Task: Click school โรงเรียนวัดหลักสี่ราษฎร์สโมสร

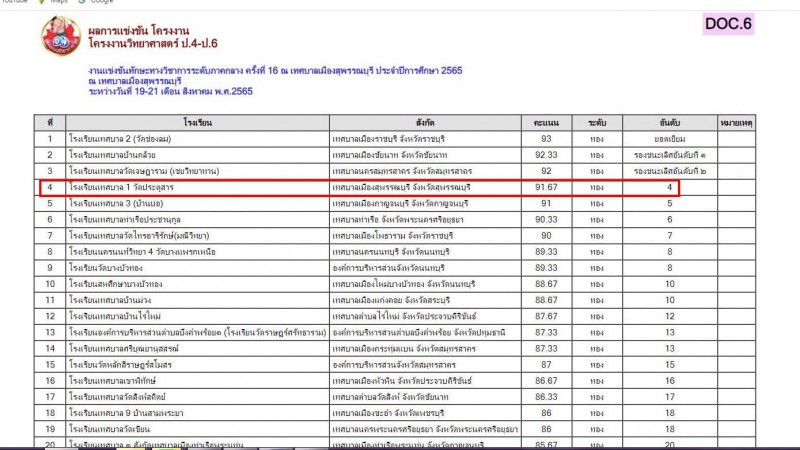Action: click(x=120, y=365)
